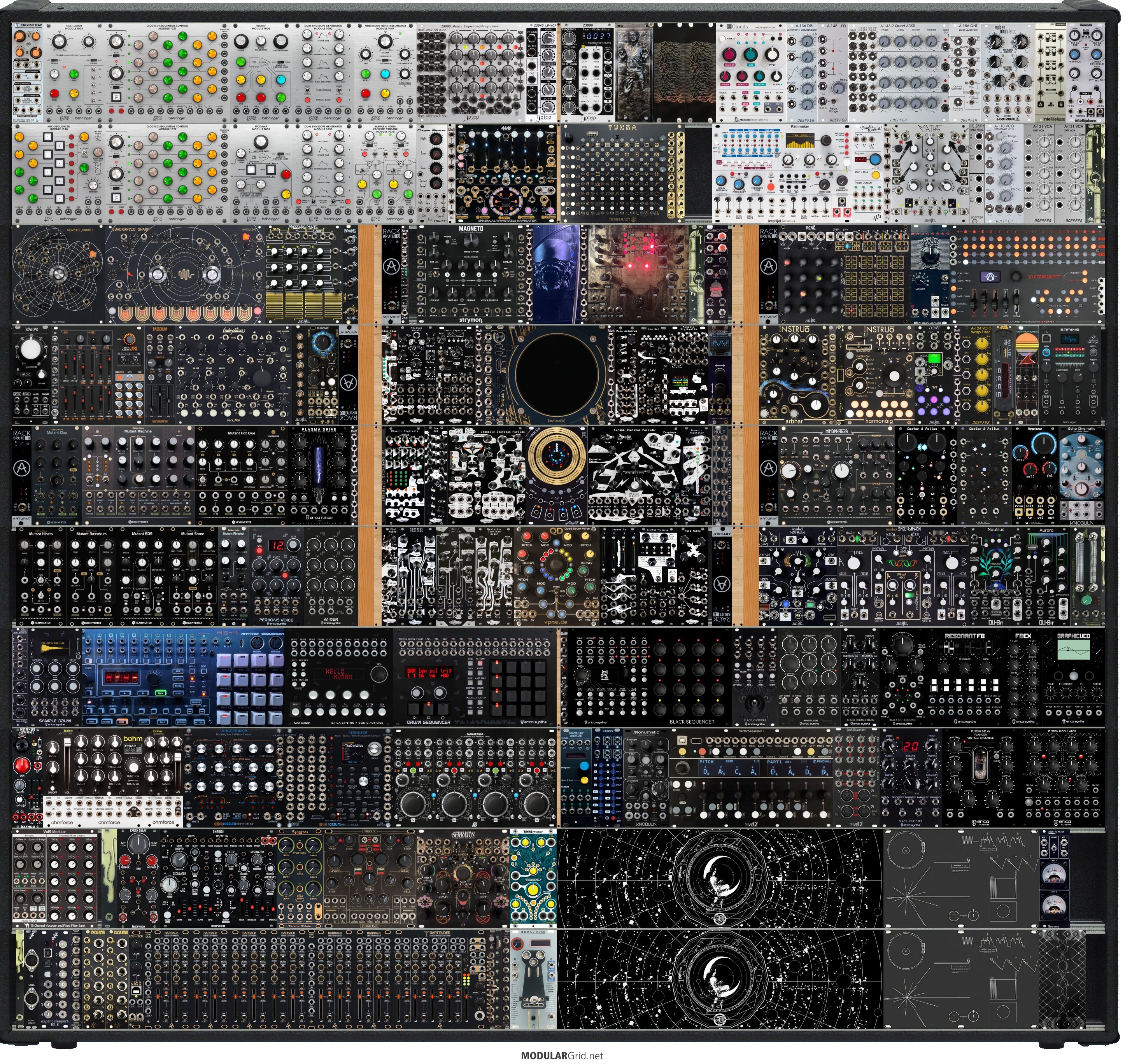Open the Tukra sequencer module
The width and height of the screenshot is (1125, 1064).
tap(622, 173)
